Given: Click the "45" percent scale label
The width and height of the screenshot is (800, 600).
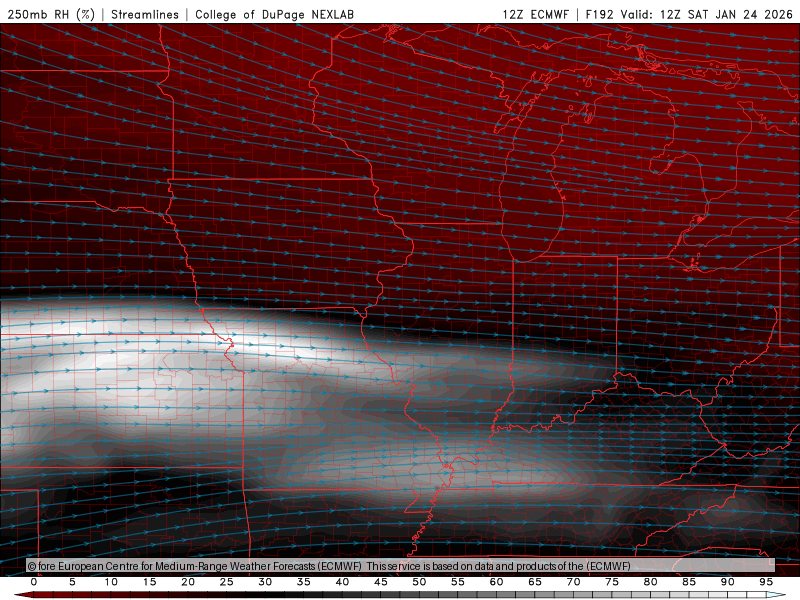Looking at the screenshot, I should coord(381,582).
